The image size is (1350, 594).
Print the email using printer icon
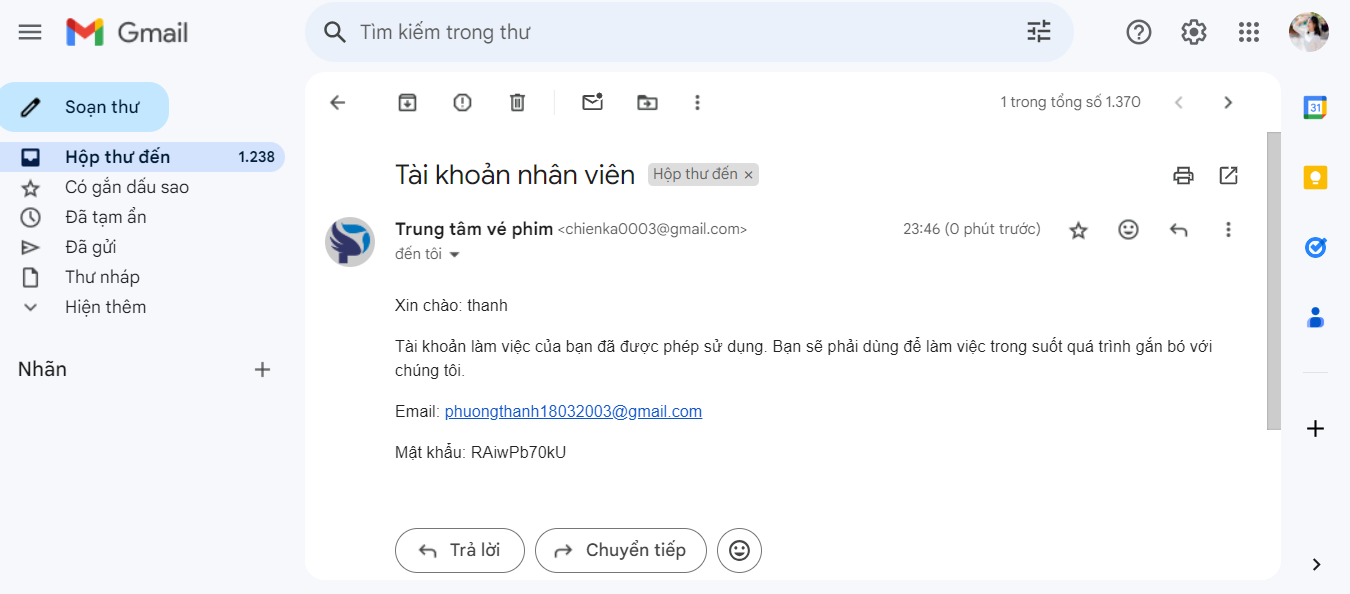(1184, 176)
